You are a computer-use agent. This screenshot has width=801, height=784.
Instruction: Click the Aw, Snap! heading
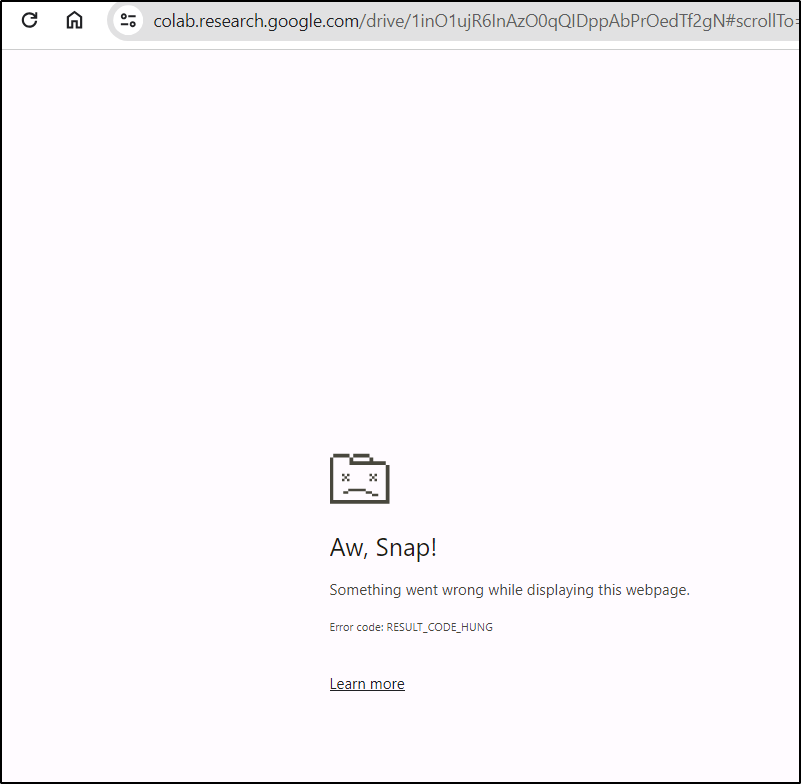coord(383,548)
